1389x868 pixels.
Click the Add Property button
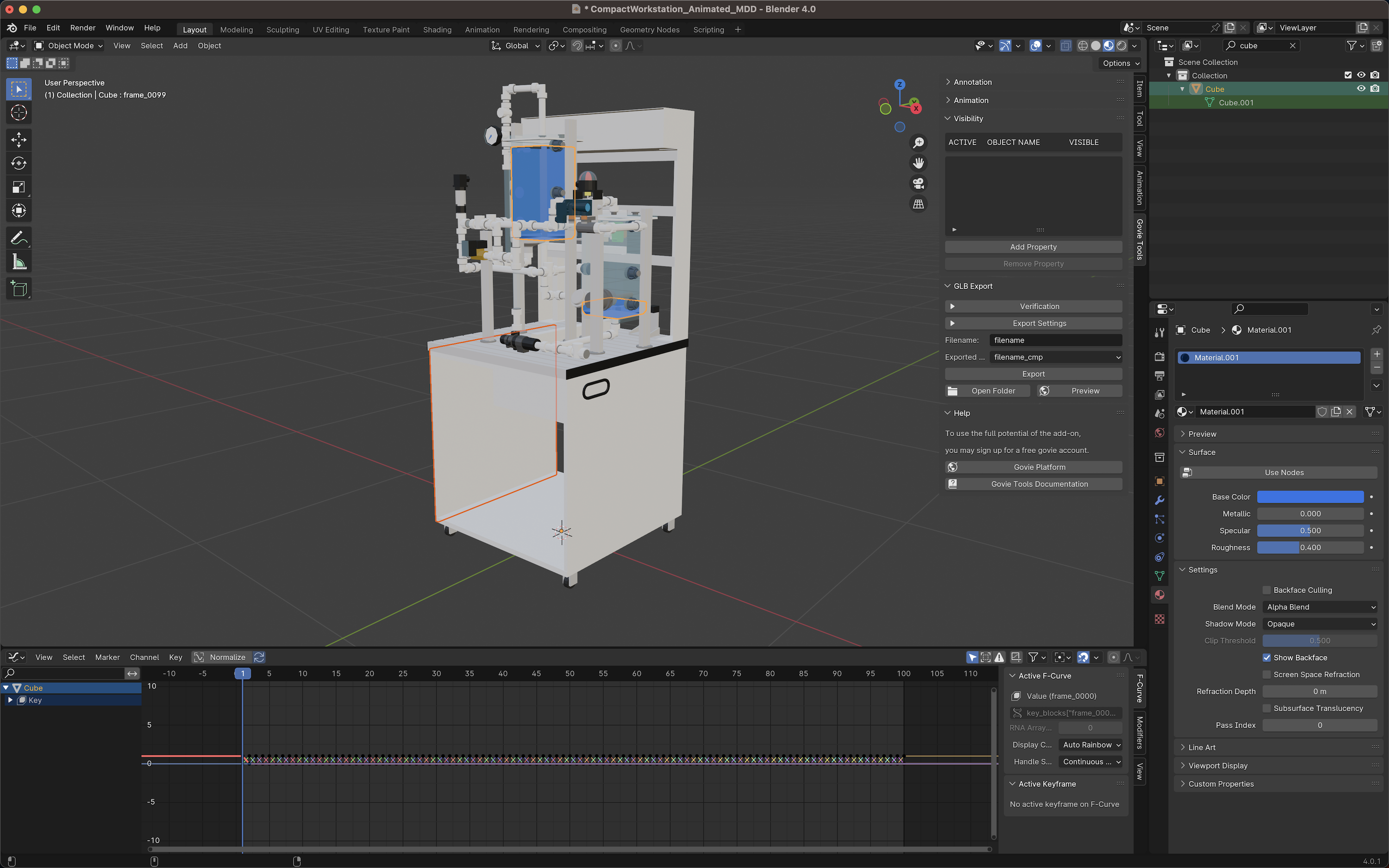(1033, 247)
